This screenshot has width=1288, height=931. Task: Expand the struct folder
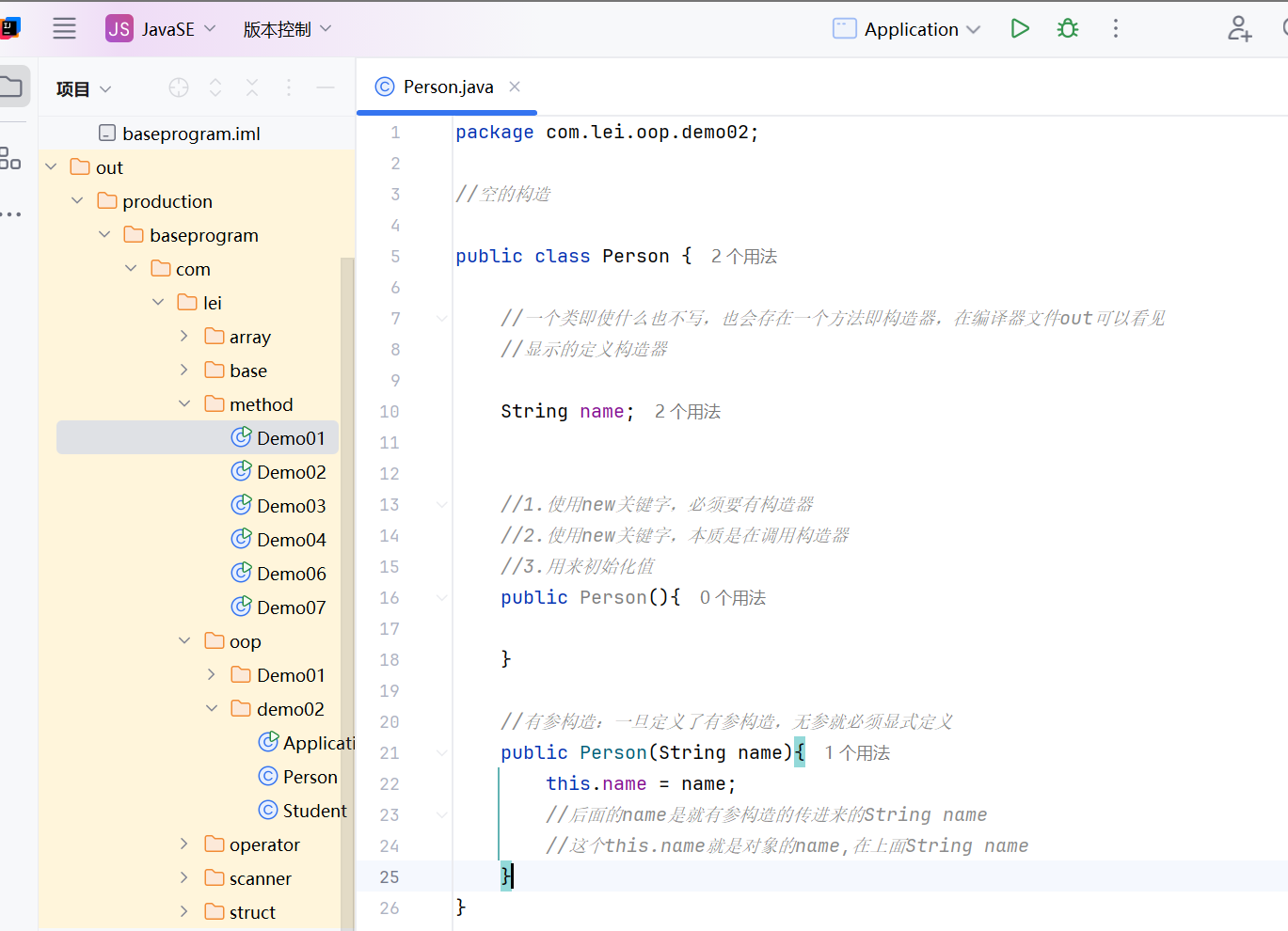(x=184, y=912)
